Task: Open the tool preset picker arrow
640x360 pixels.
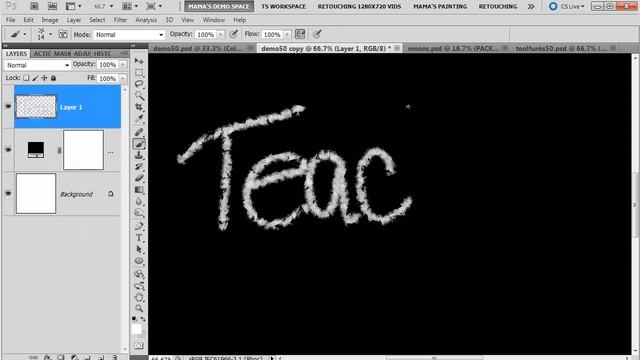Action: coord(24,34)
